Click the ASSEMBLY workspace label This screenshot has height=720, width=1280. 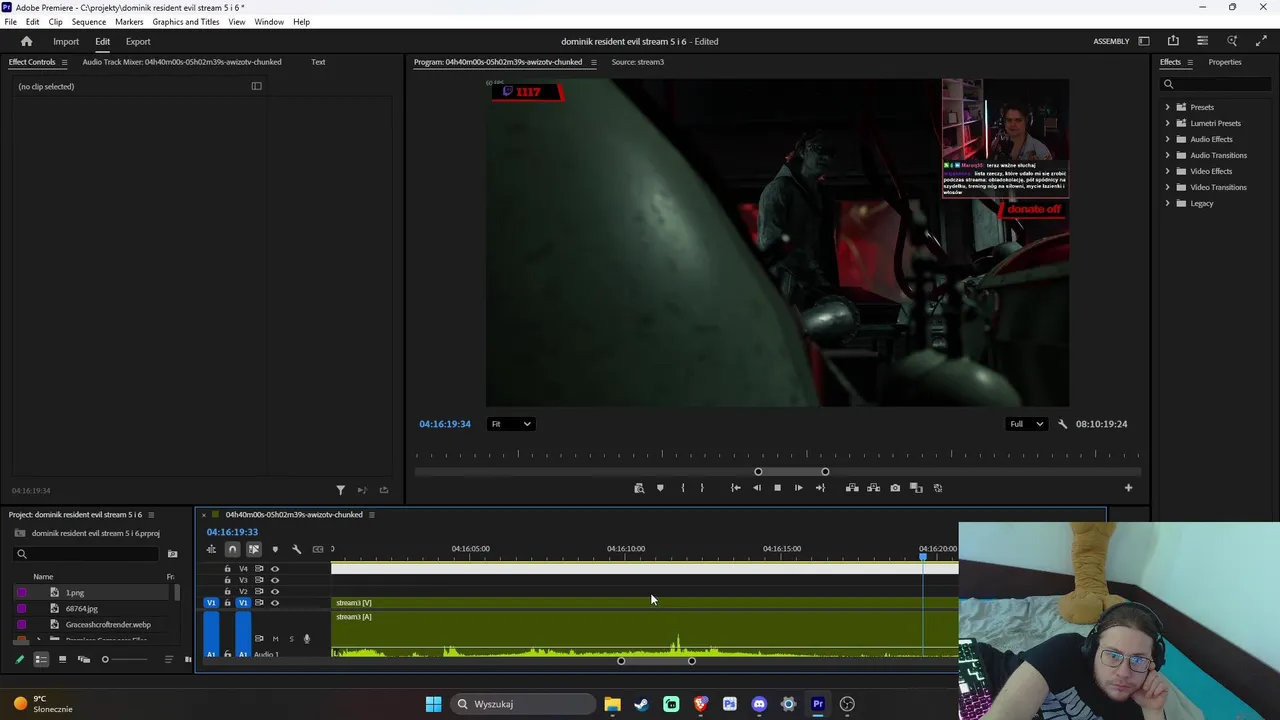[1111, 41]
